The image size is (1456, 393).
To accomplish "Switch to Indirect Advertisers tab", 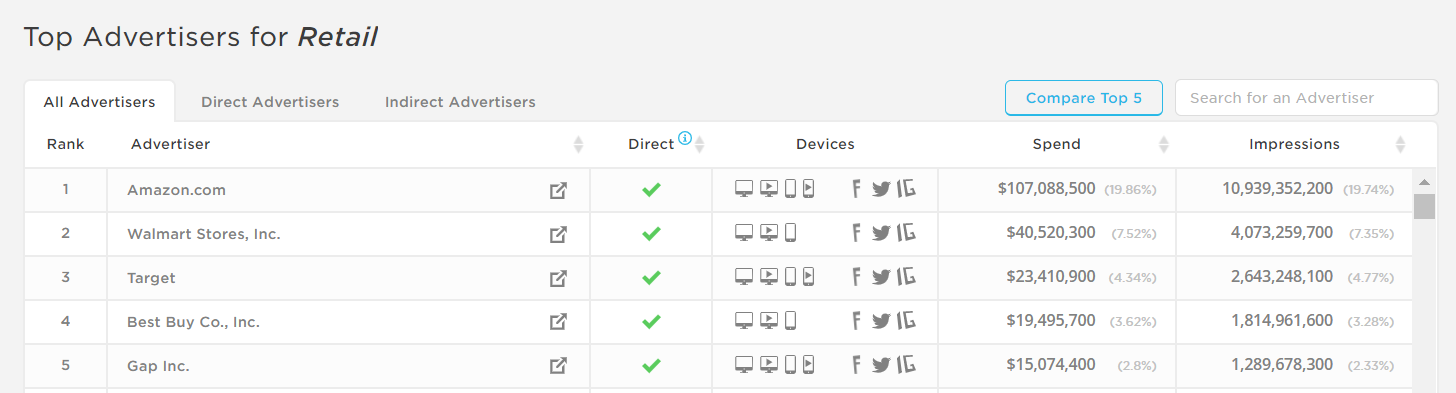I will 460,102.
